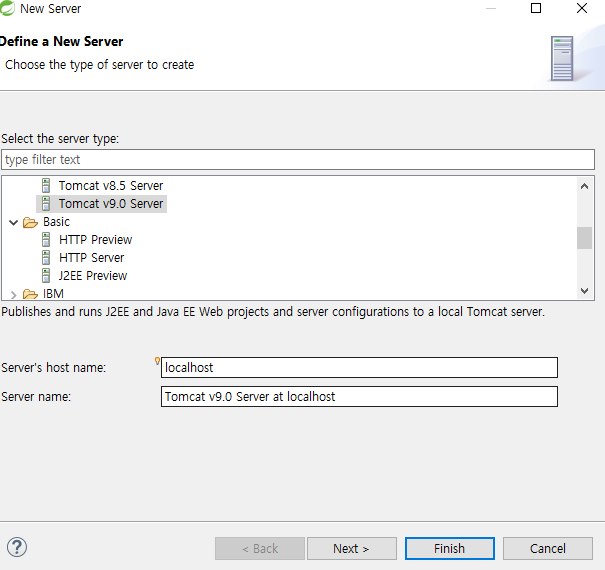Viewport: 605px width, 570px height.
Task: Collapse the Basic folder
Action: tap(14, 222)
